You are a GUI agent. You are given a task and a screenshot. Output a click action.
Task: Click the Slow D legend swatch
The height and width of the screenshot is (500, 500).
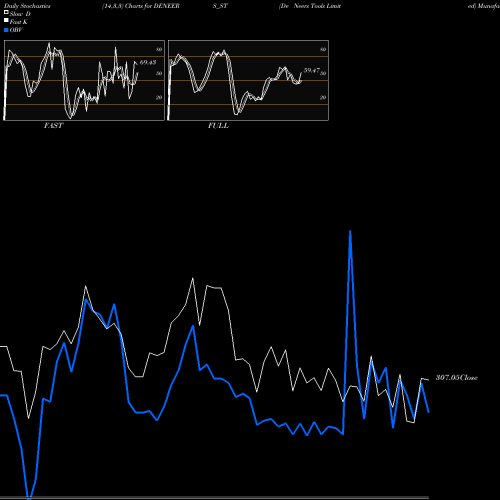(x=6, y=13)
